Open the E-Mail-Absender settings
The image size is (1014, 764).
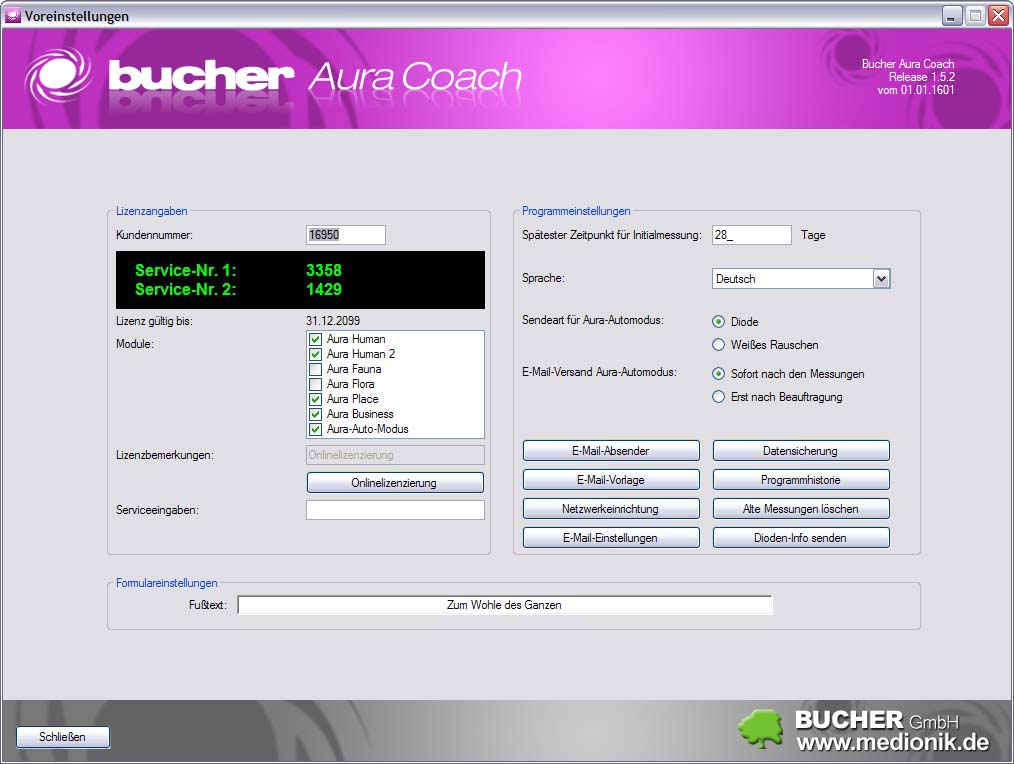click(x=611, y=451)
